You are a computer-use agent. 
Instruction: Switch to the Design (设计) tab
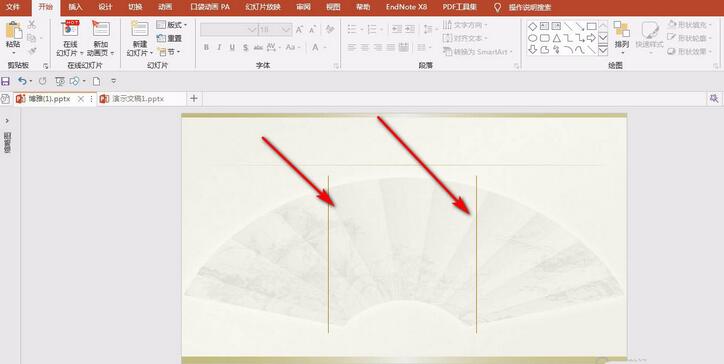click(105, 7)
